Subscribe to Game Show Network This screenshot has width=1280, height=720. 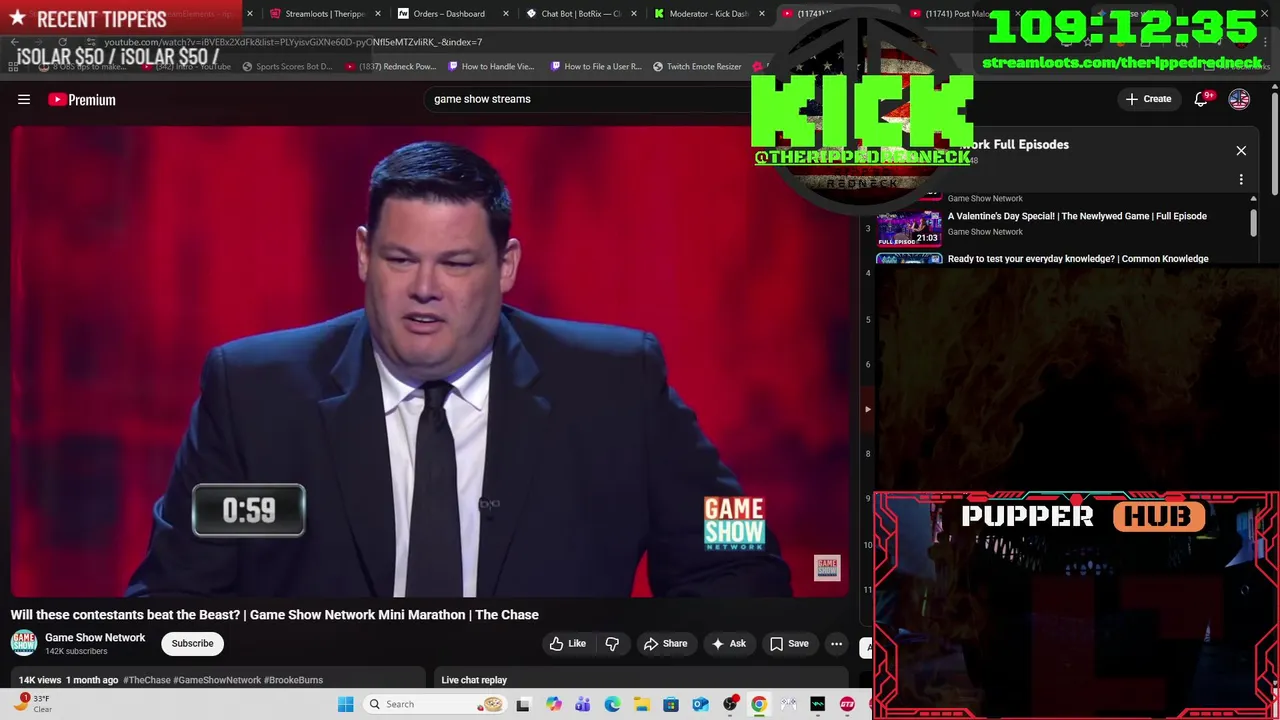[192, 644]
